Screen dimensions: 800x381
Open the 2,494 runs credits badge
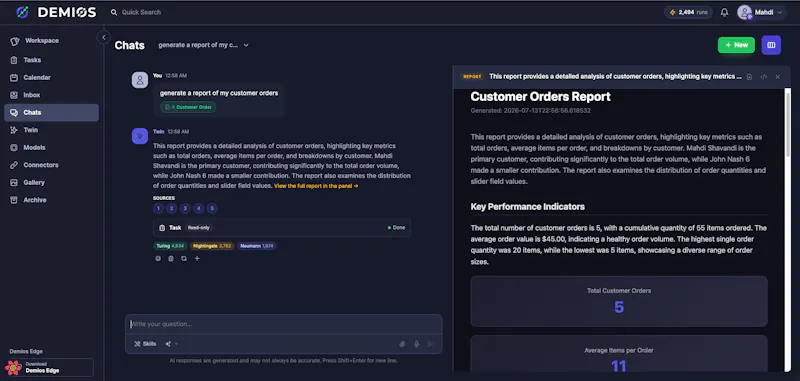tap(688, 12)
